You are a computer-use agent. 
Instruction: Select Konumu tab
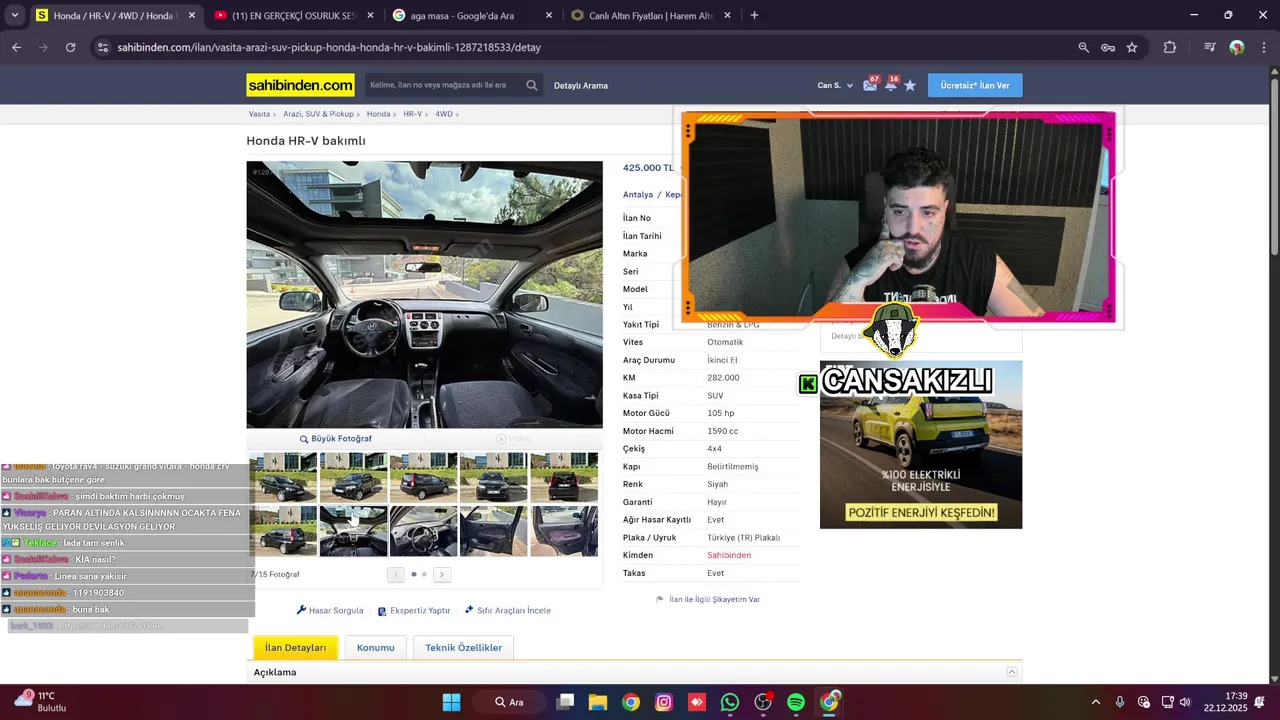(376, 647)
